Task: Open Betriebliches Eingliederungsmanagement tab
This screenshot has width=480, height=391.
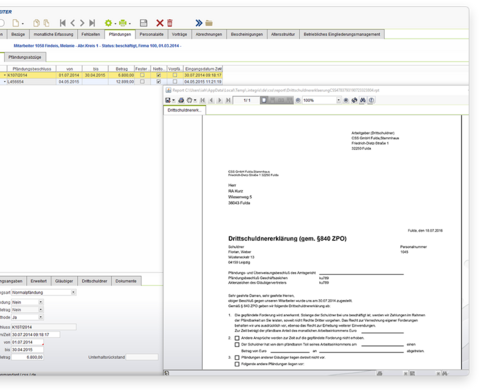Action: (x=342, y=34)
